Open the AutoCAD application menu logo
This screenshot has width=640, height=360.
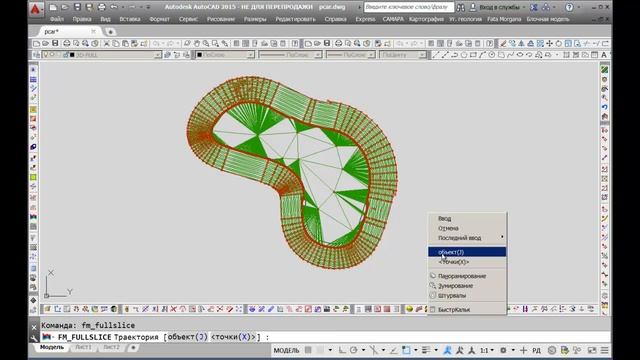(x=35, y=9)
